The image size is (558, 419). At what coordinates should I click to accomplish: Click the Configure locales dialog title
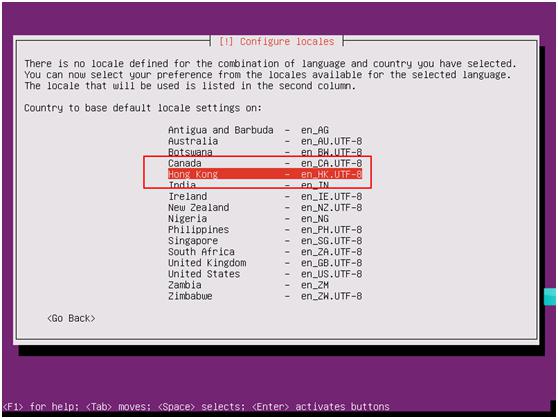pyautogui.click(x=277, y=42)
